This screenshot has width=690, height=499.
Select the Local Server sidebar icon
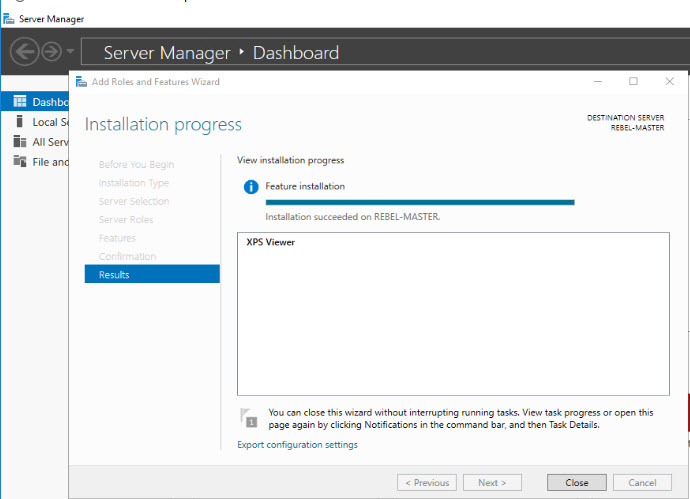tap(19, 121)
